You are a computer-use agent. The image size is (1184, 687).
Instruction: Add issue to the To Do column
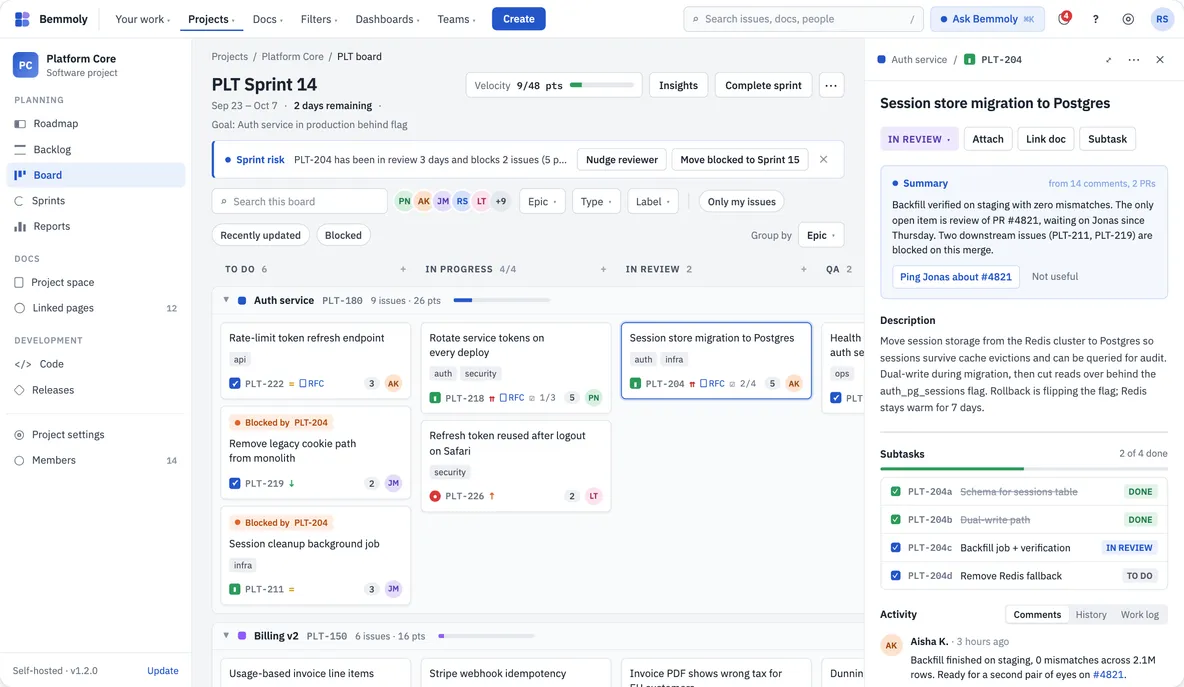402,269
